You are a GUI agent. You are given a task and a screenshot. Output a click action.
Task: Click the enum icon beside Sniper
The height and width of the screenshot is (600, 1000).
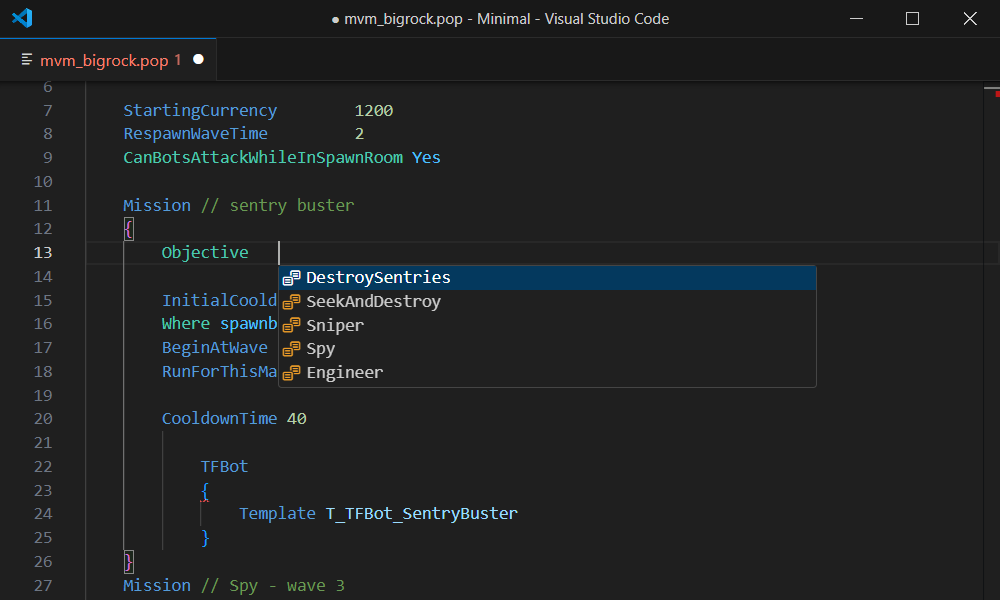coord(291,325)
